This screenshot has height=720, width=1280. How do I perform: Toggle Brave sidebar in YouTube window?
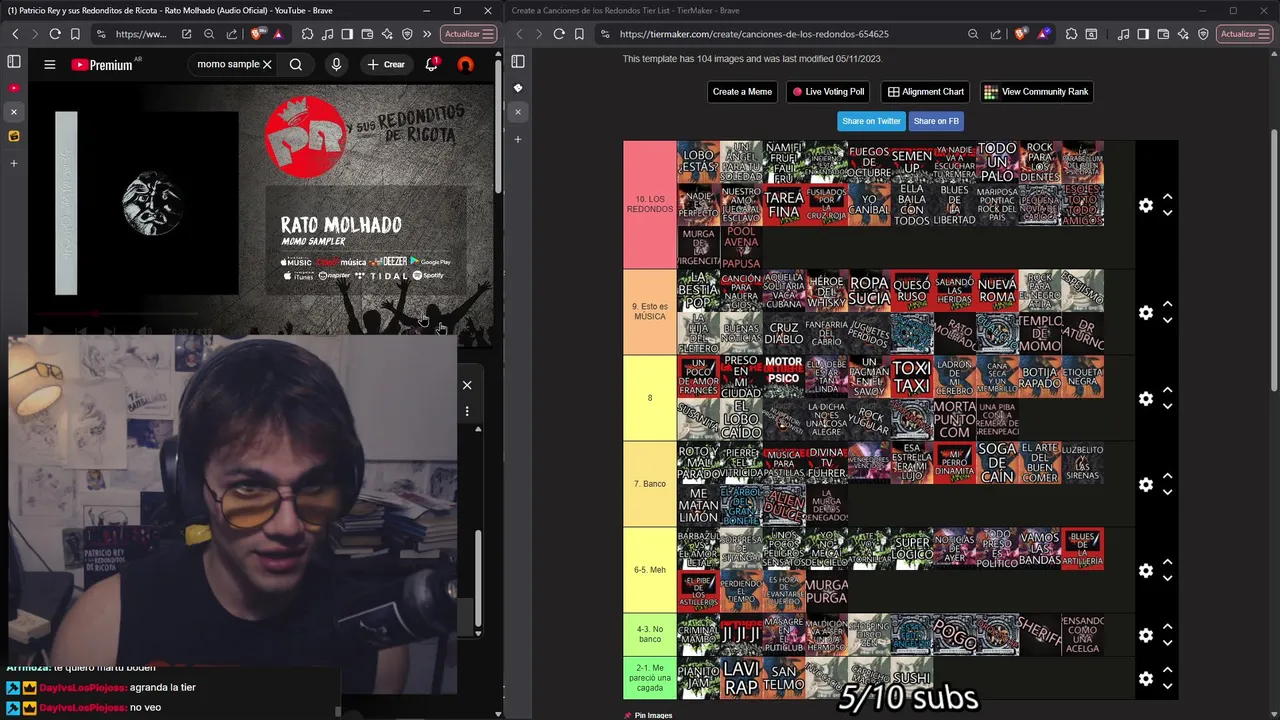347,34
